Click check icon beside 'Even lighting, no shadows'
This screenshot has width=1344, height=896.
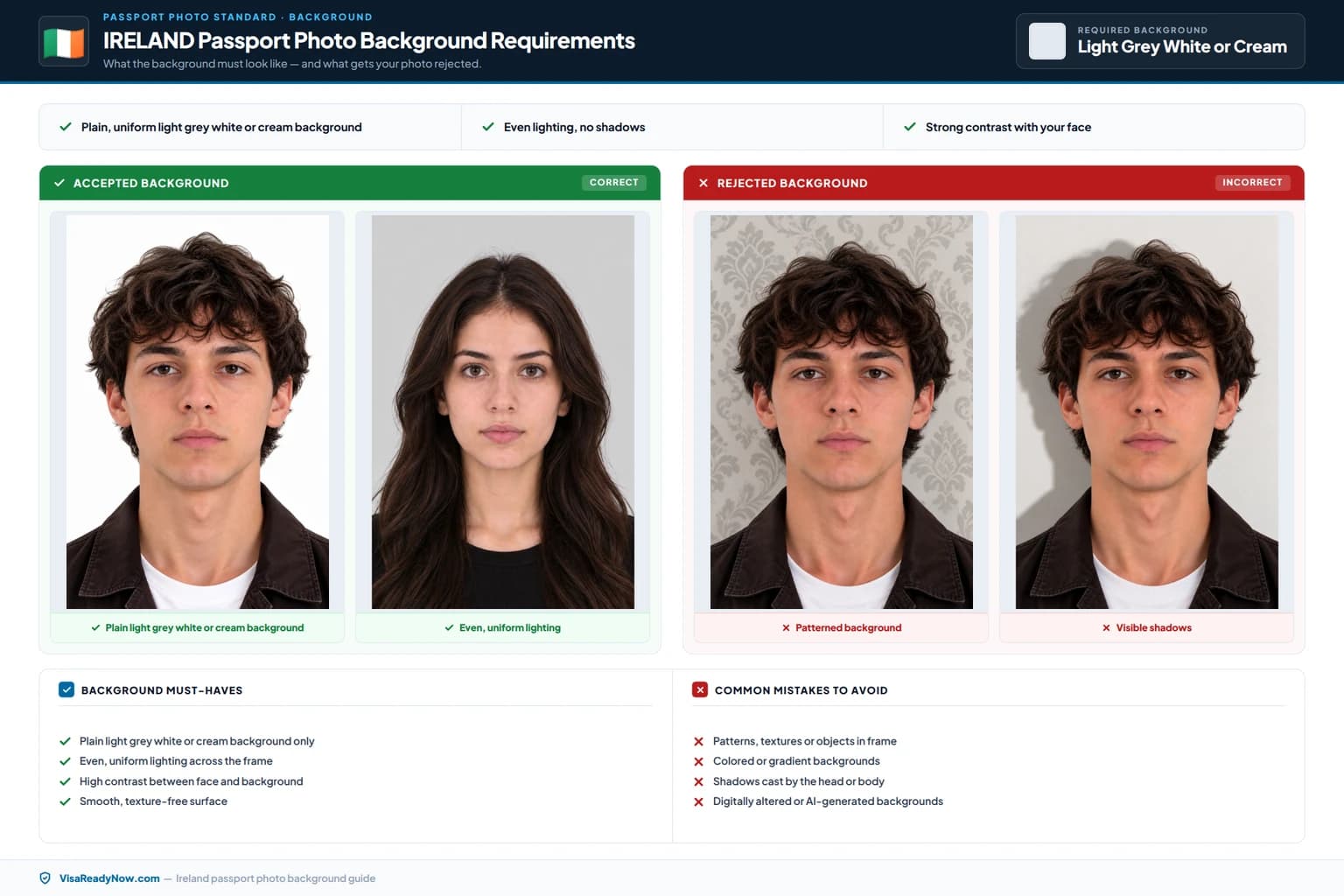tap(488, 127)
